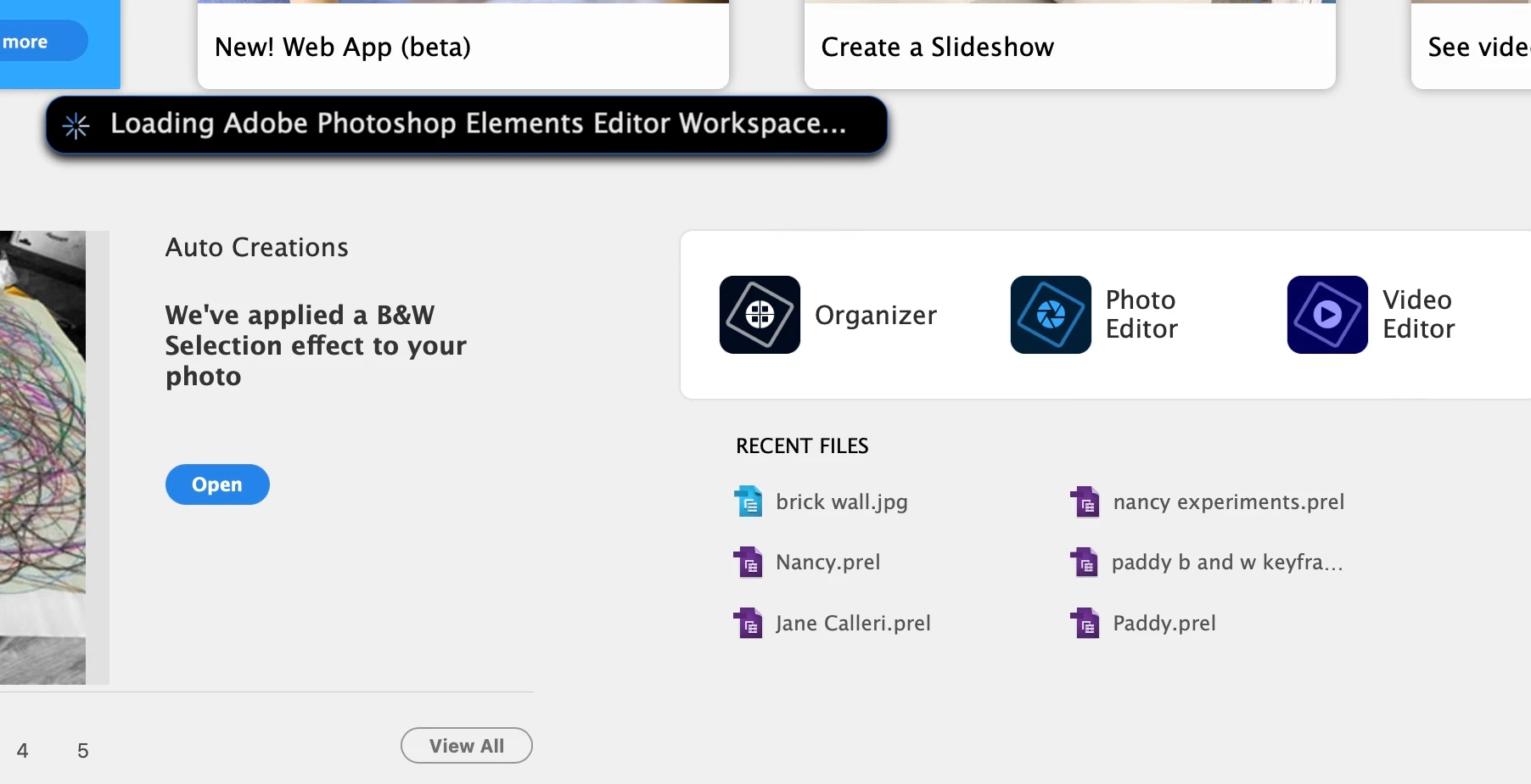
Task: Click the loading spinner icon
Action: pyautogui.click(x=76, y=126)
